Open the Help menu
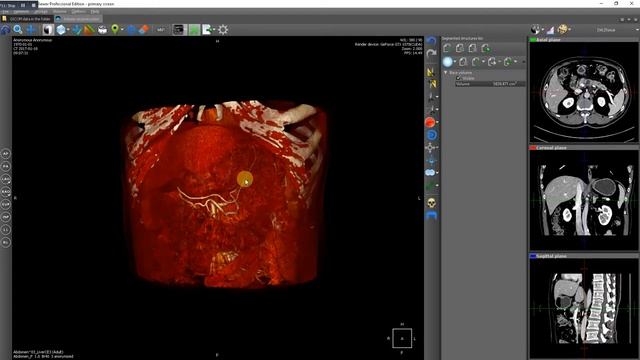Image resolution: width=640 pixels, height=360 pixels. (x=95, y=12)
